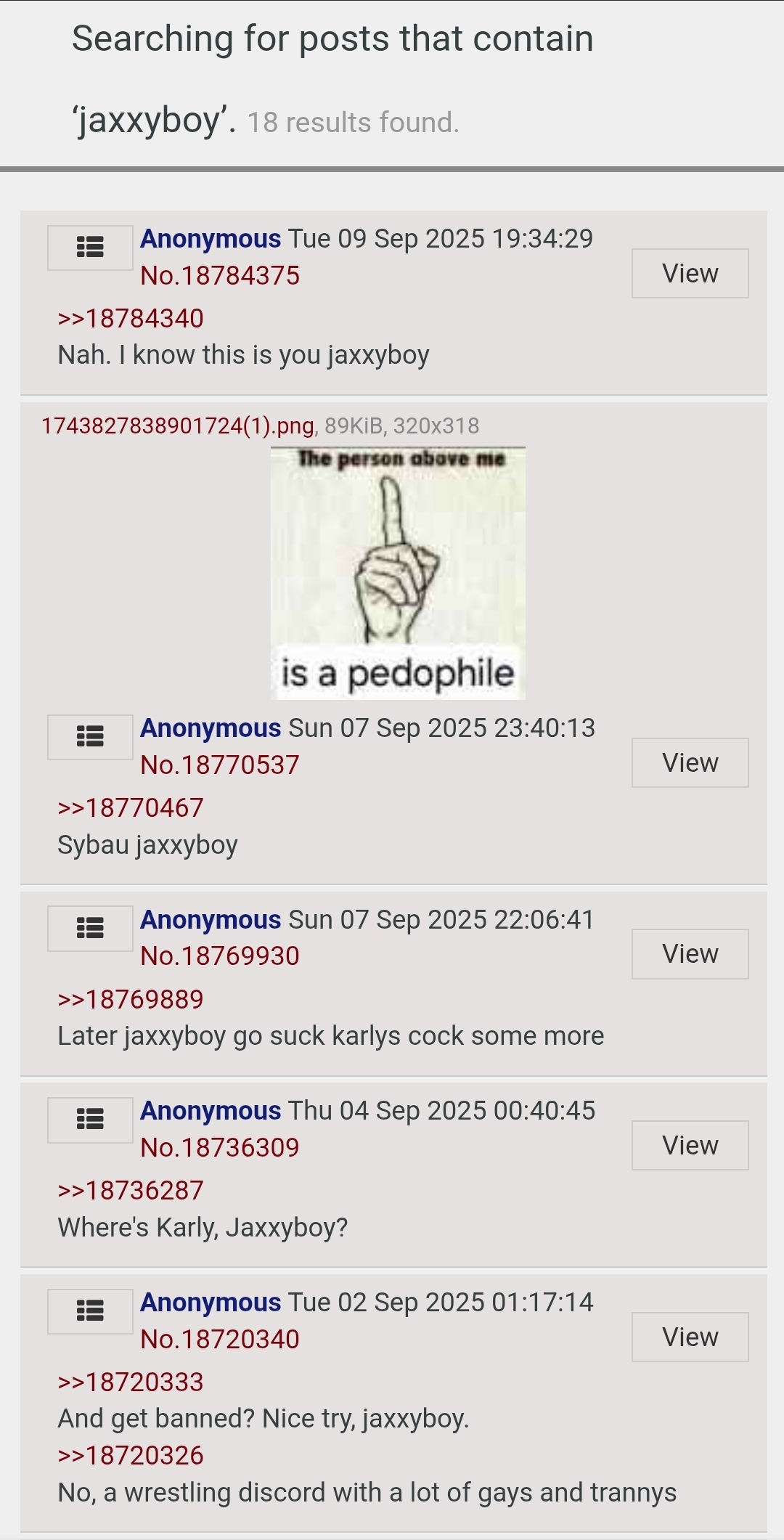View post No.18736309
This screenshot has height=1540, width=784.
click(x=690, y=1146)
